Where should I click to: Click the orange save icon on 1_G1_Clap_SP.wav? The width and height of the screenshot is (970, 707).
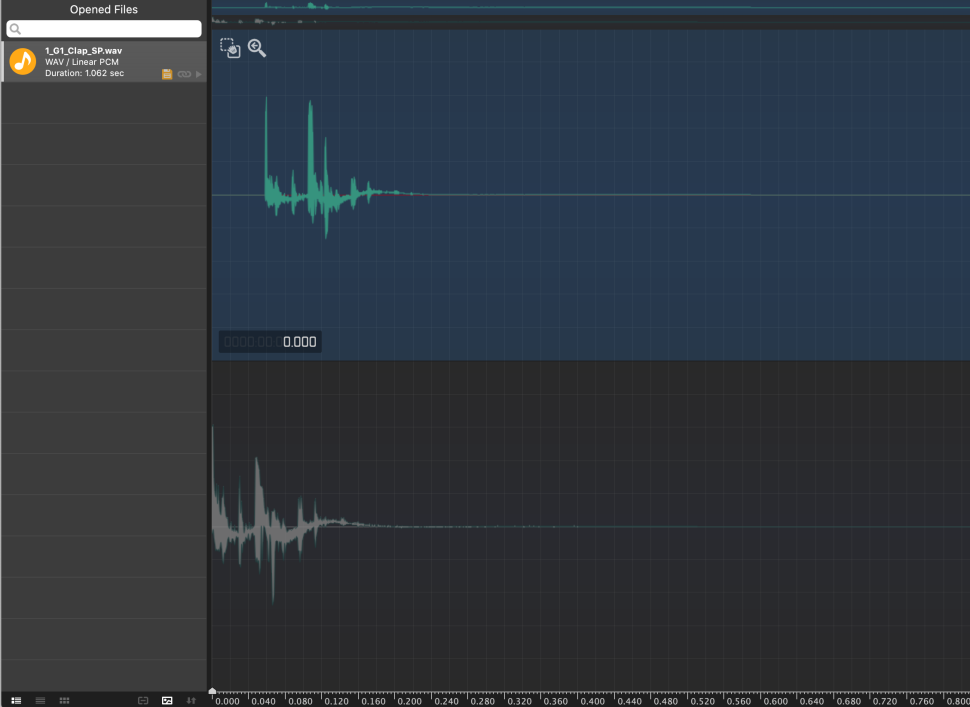(x=167, y=74)
